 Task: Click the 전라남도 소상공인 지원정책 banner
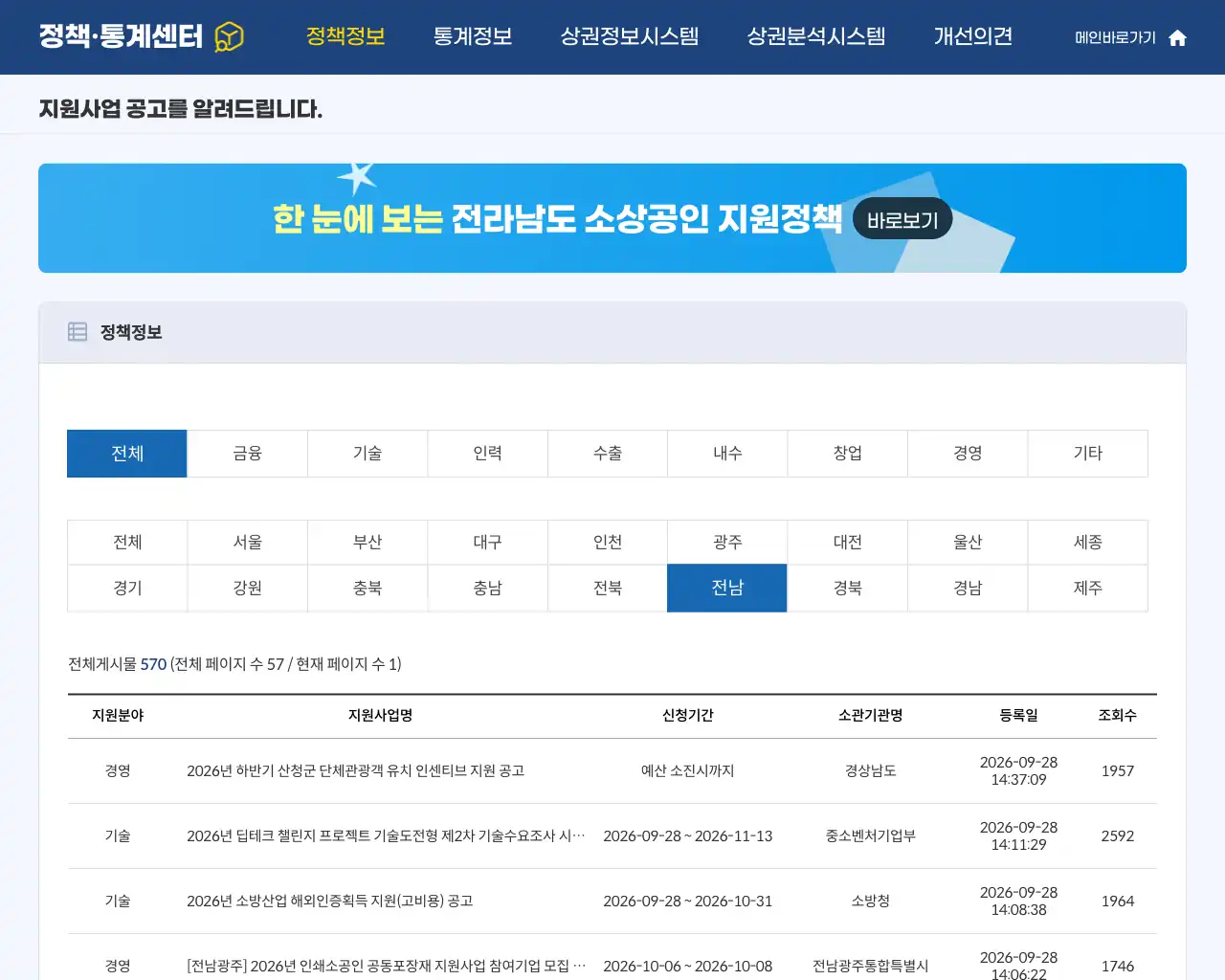click(612, 218)
